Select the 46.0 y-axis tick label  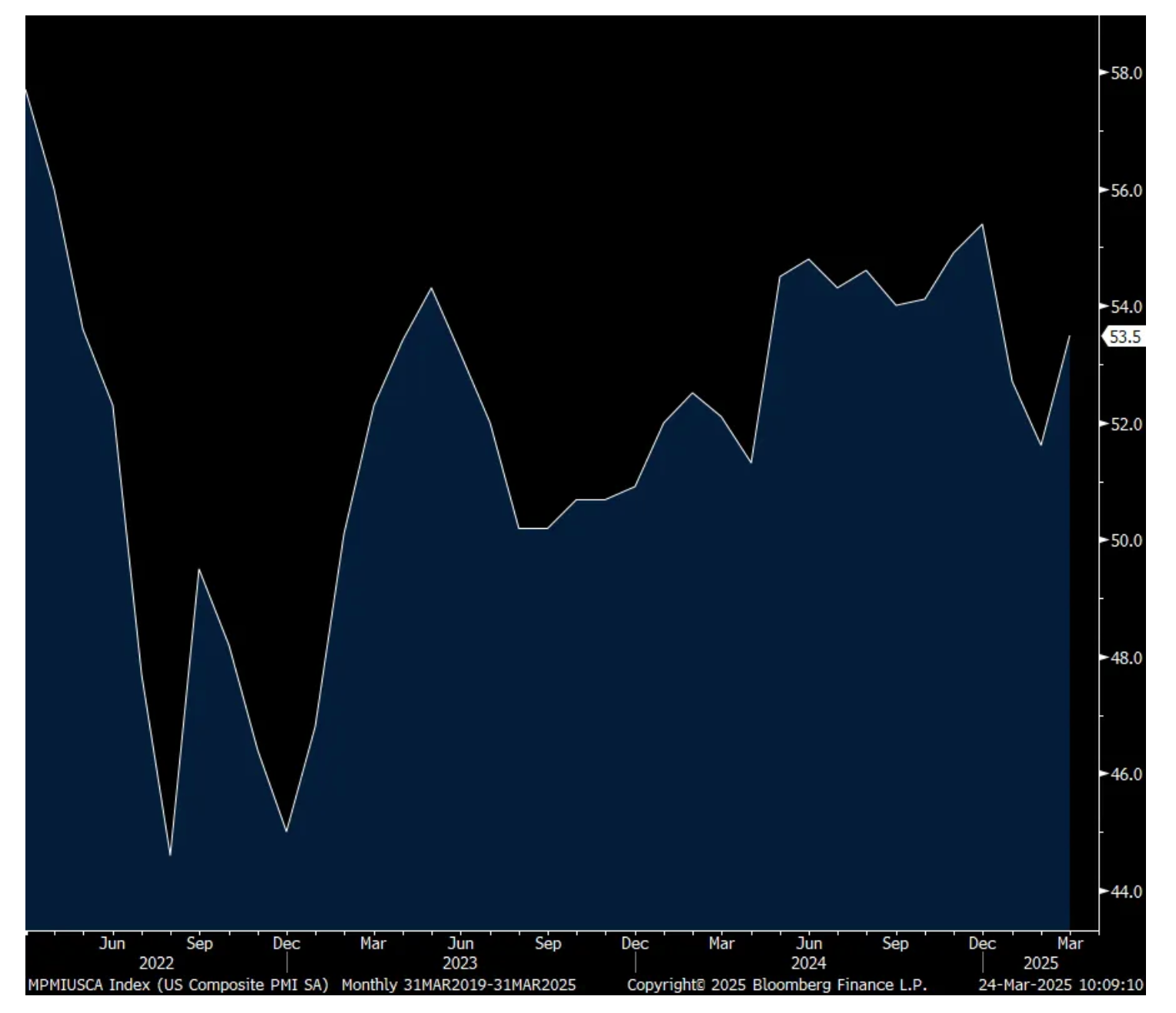[1126, 774]
